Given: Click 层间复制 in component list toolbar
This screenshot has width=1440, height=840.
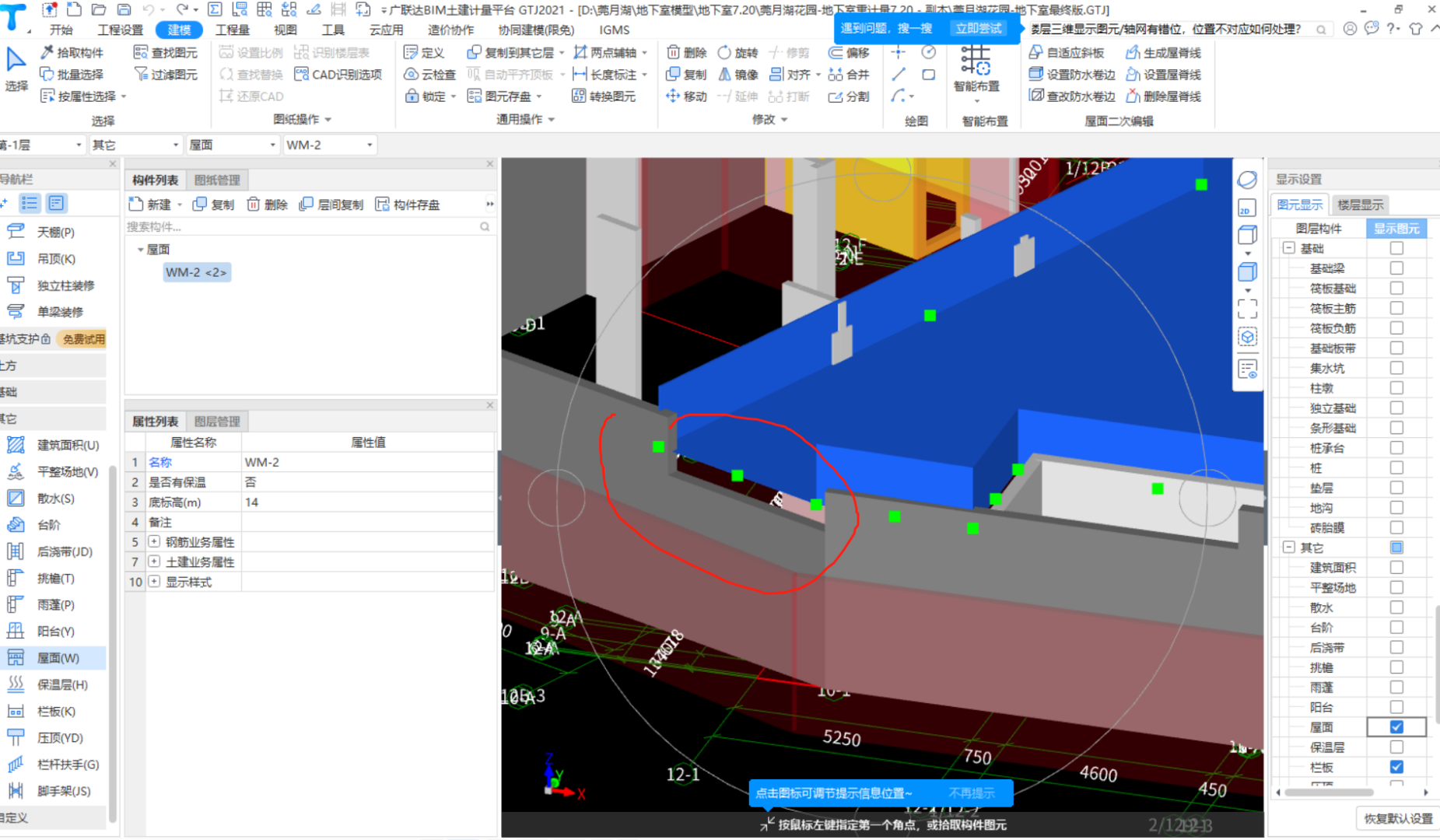Looking at the screenshot, I should pos(331,204).
